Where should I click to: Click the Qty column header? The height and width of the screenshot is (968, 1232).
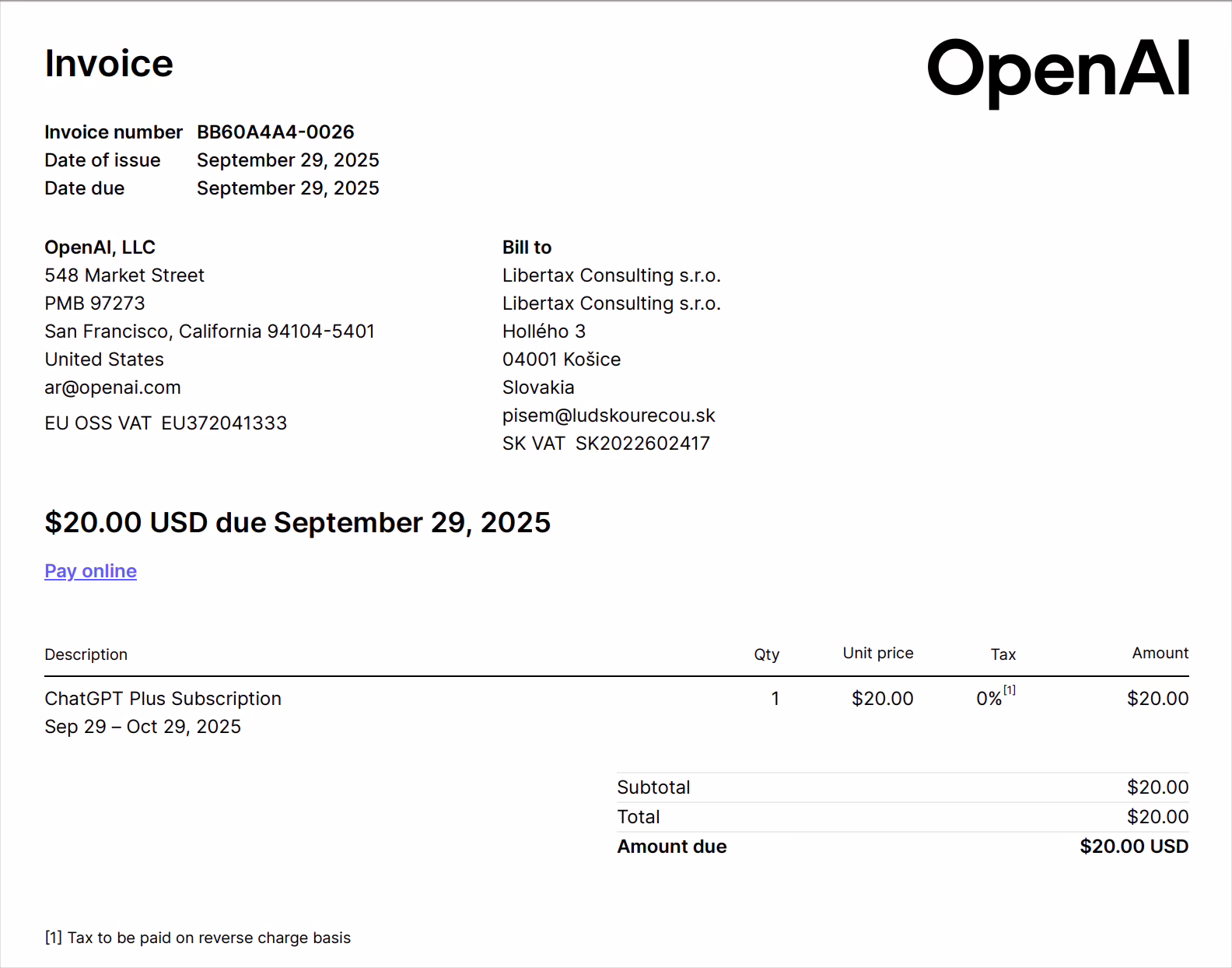point(766,654)
